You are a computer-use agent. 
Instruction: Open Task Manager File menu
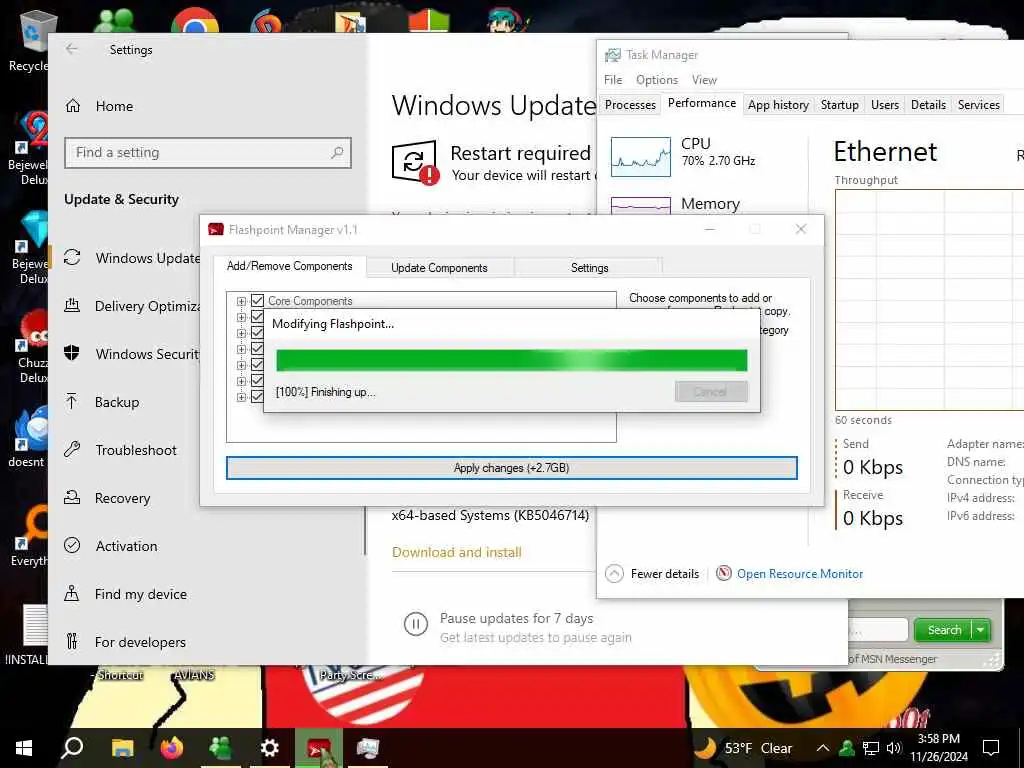click(x=613, y=80)
